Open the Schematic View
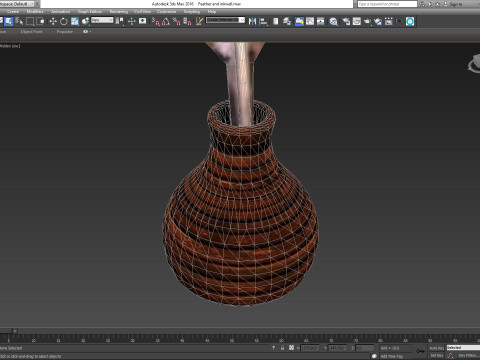 point(321,21)
